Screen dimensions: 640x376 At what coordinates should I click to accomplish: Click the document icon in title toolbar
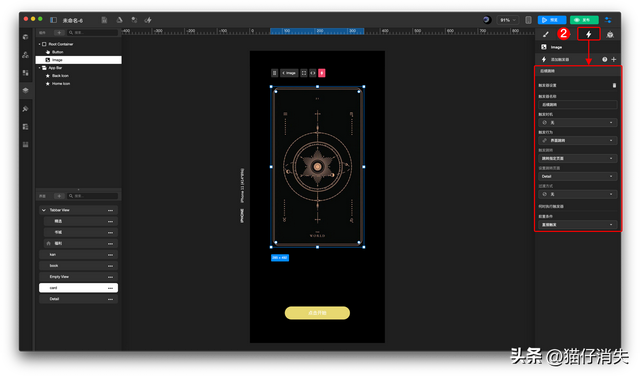[x=104, y=20]
